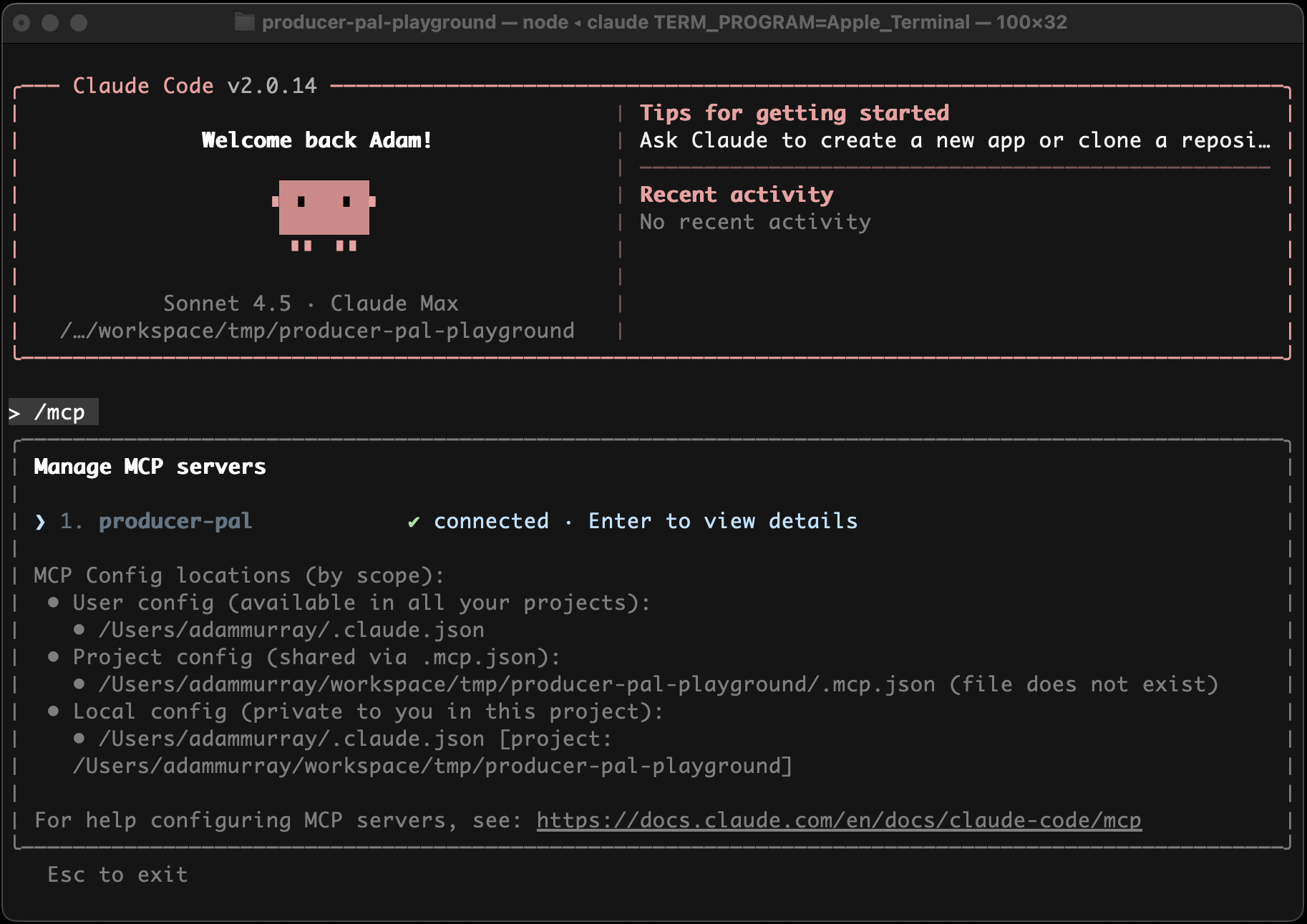Toggle the producer-pal server connection status
The image size is (1307, 924).
click(490, 522)
